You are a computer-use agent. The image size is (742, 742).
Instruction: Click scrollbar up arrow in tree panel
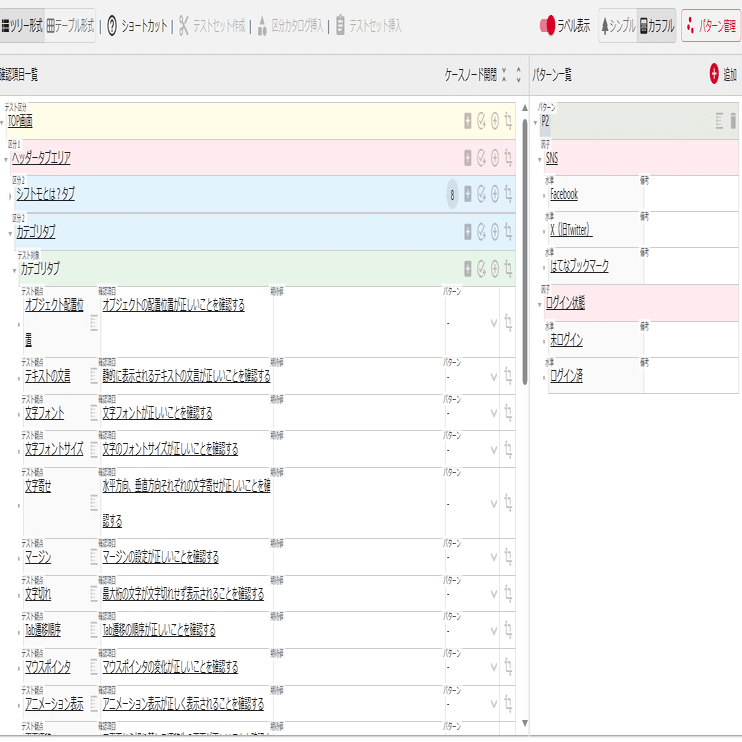click(525, 108)
